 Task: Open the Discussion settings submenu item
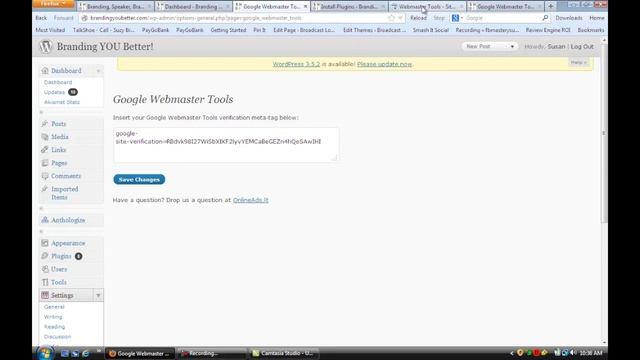pyautogui.click(x=58, y=337)
